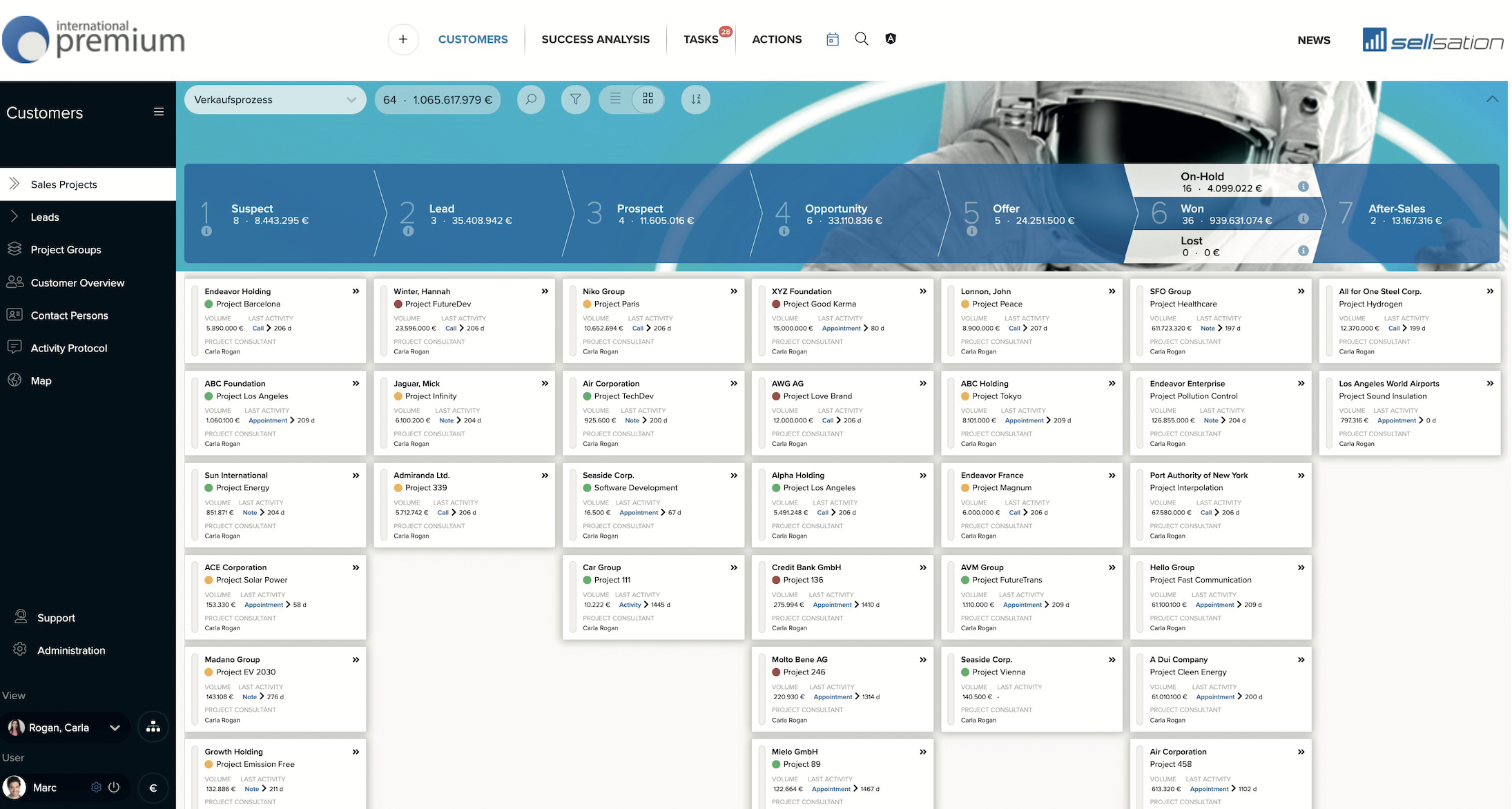Open Activity Protocol in sidebar
This screenshot has height=809, width=1512.
(88, 348)
